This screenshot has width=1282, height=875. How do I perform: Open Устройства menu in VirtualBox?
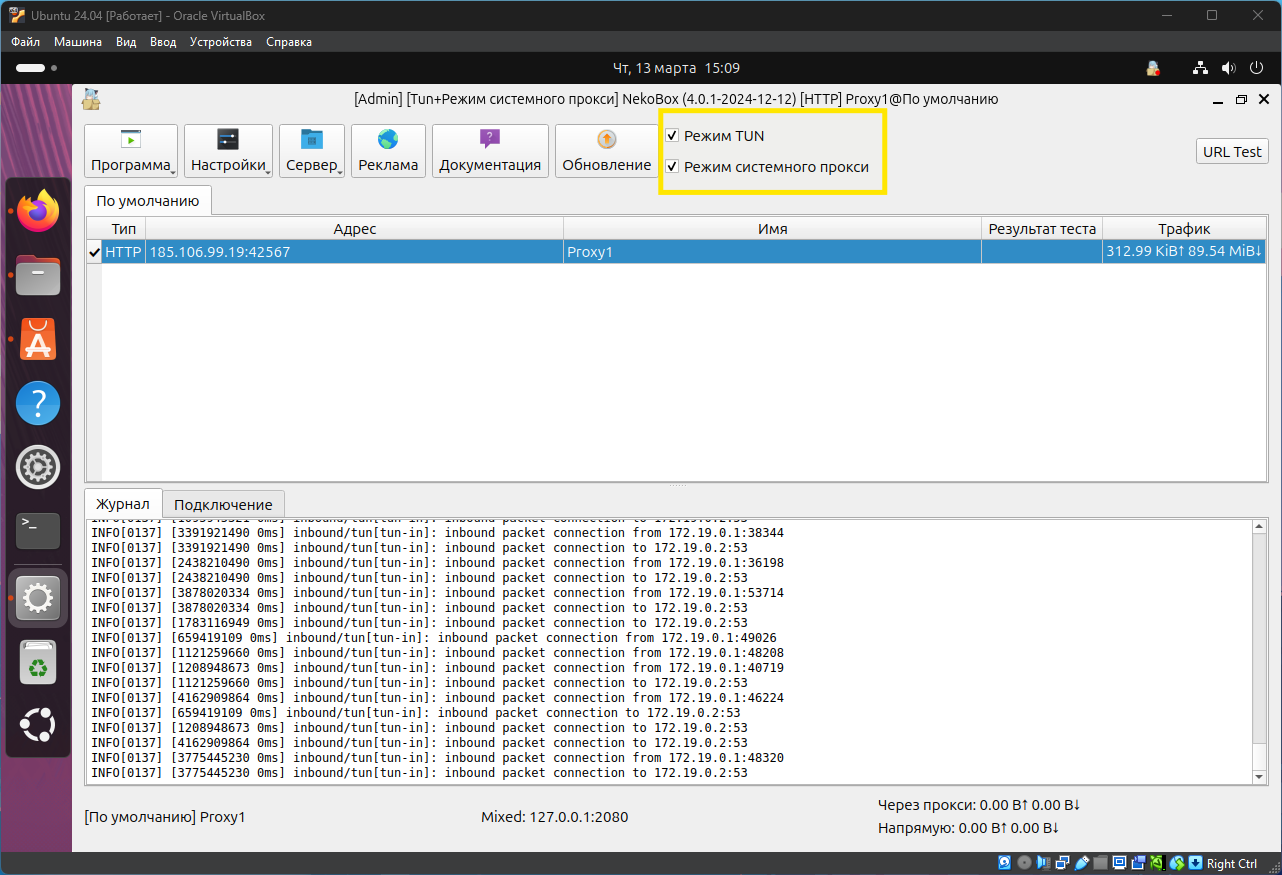pyautogui.click(x=221, y=42)
